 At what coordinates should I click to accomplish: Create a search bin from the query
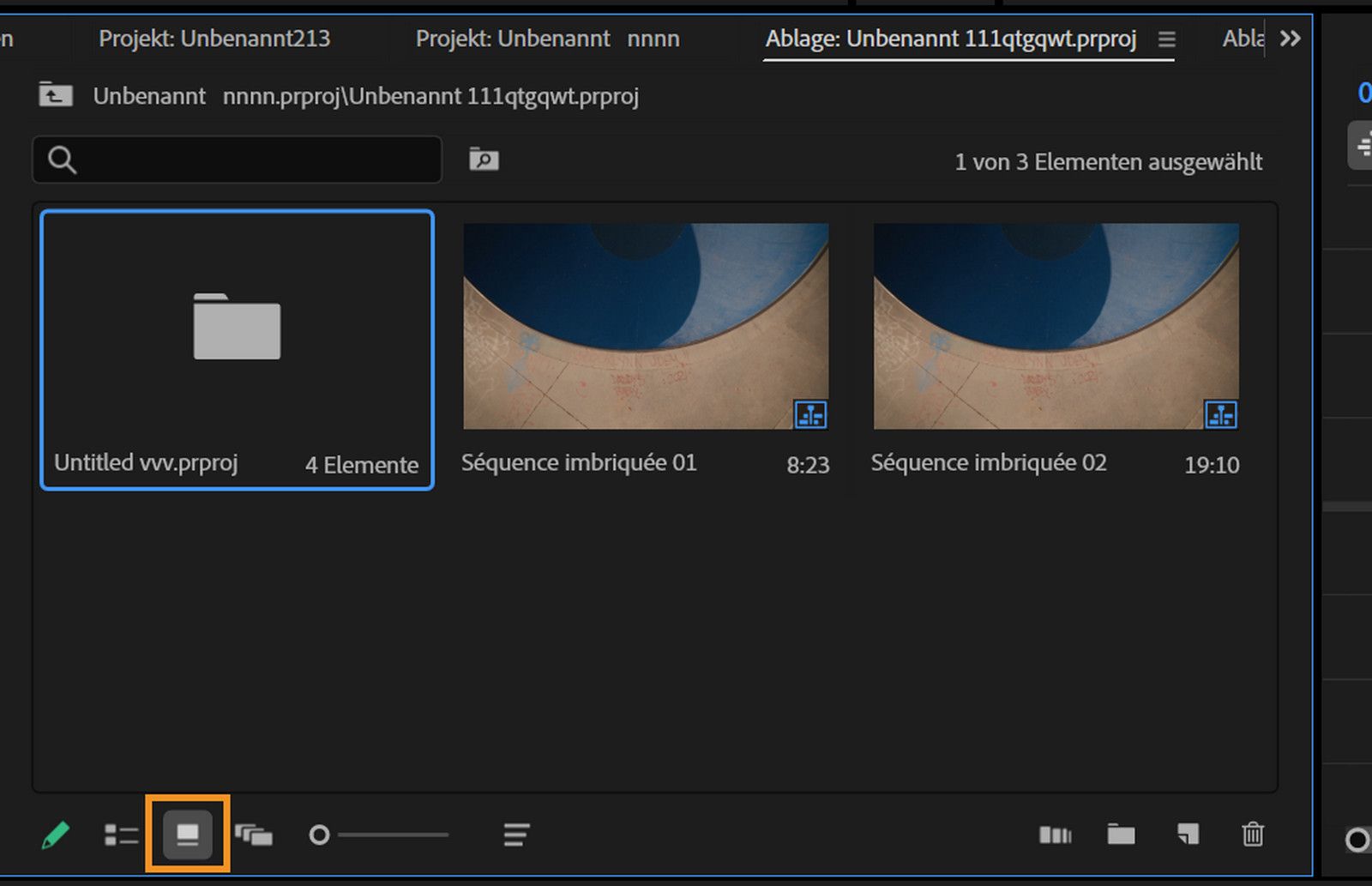[484, 160]
